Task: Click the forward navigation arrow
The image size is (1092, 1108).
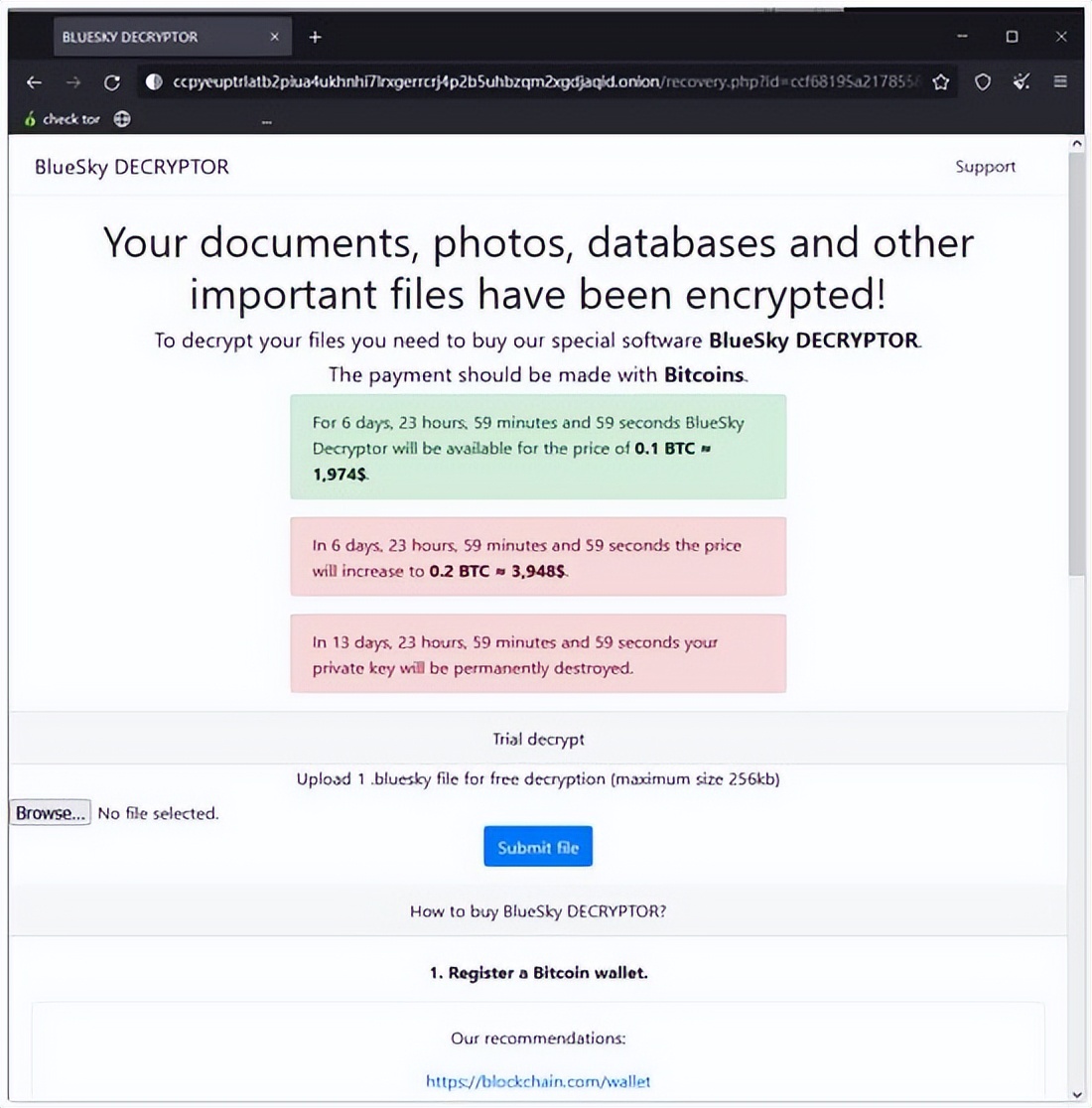Action: tap(72, 82)
